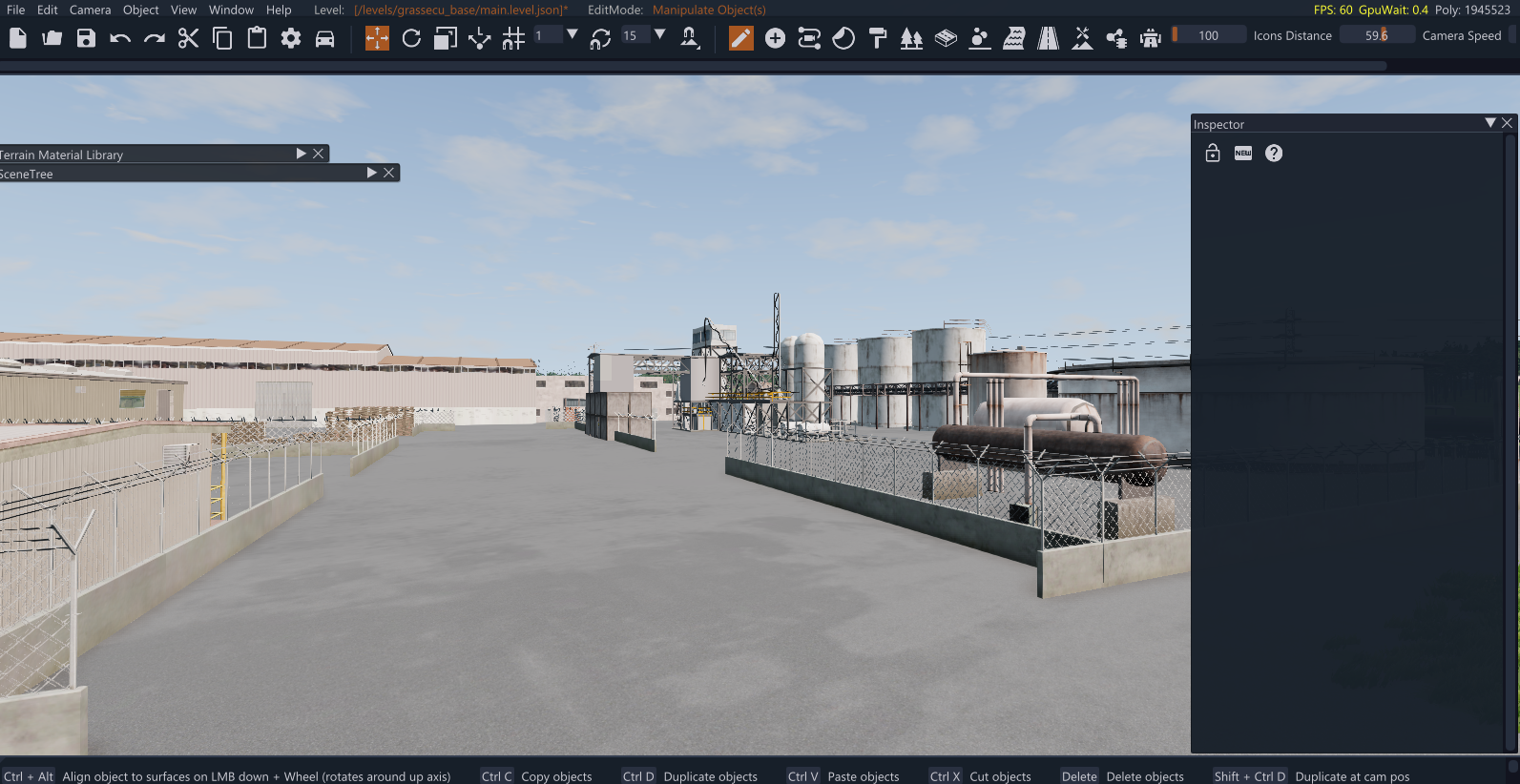Toggle the snap-to-terrain icon
Image resolution: width=1520 pixels, height=784 pixels.
coord(690,38)
